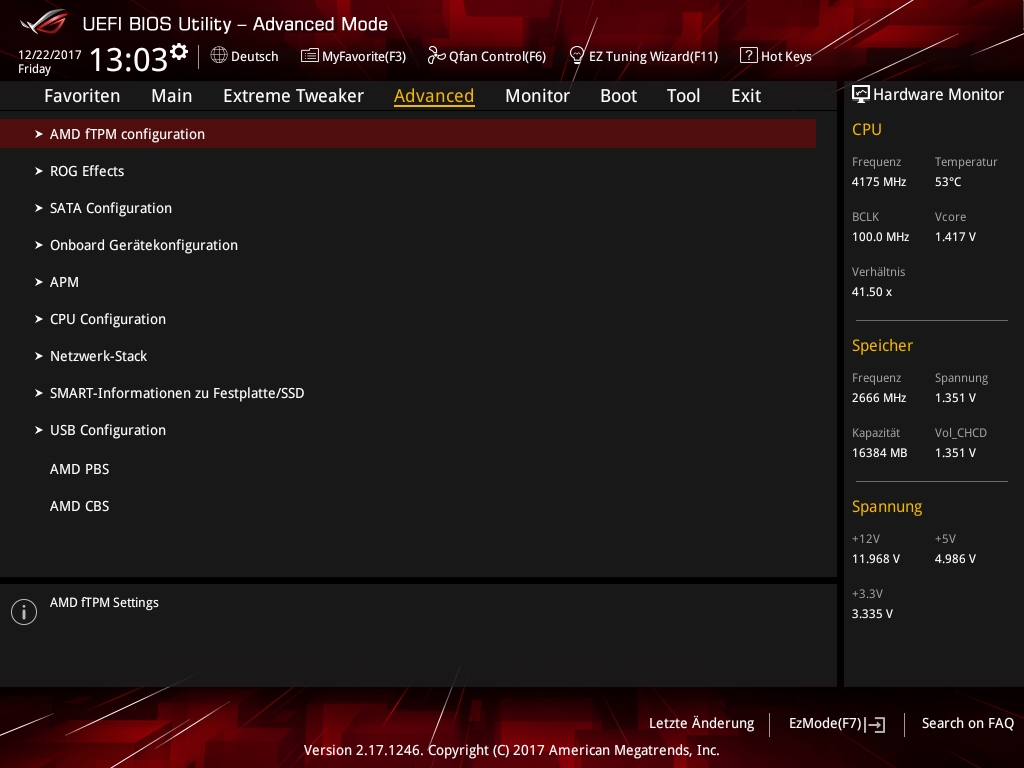Click the Vcore value 1.417 V
The image size is (1024, 768).
pyautogui.click(x=955, y=237)
